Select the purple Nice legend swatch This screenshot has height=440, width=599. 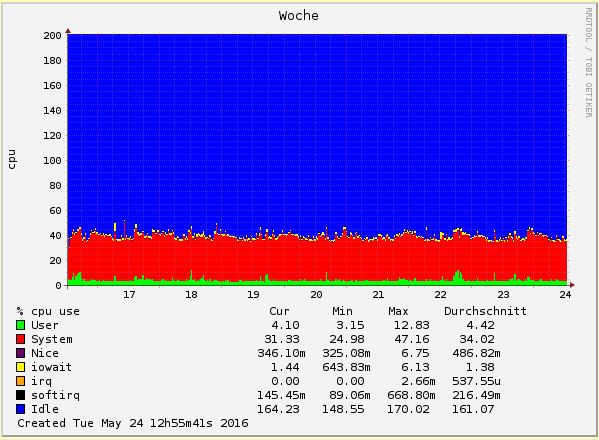(x=21, y=353)
